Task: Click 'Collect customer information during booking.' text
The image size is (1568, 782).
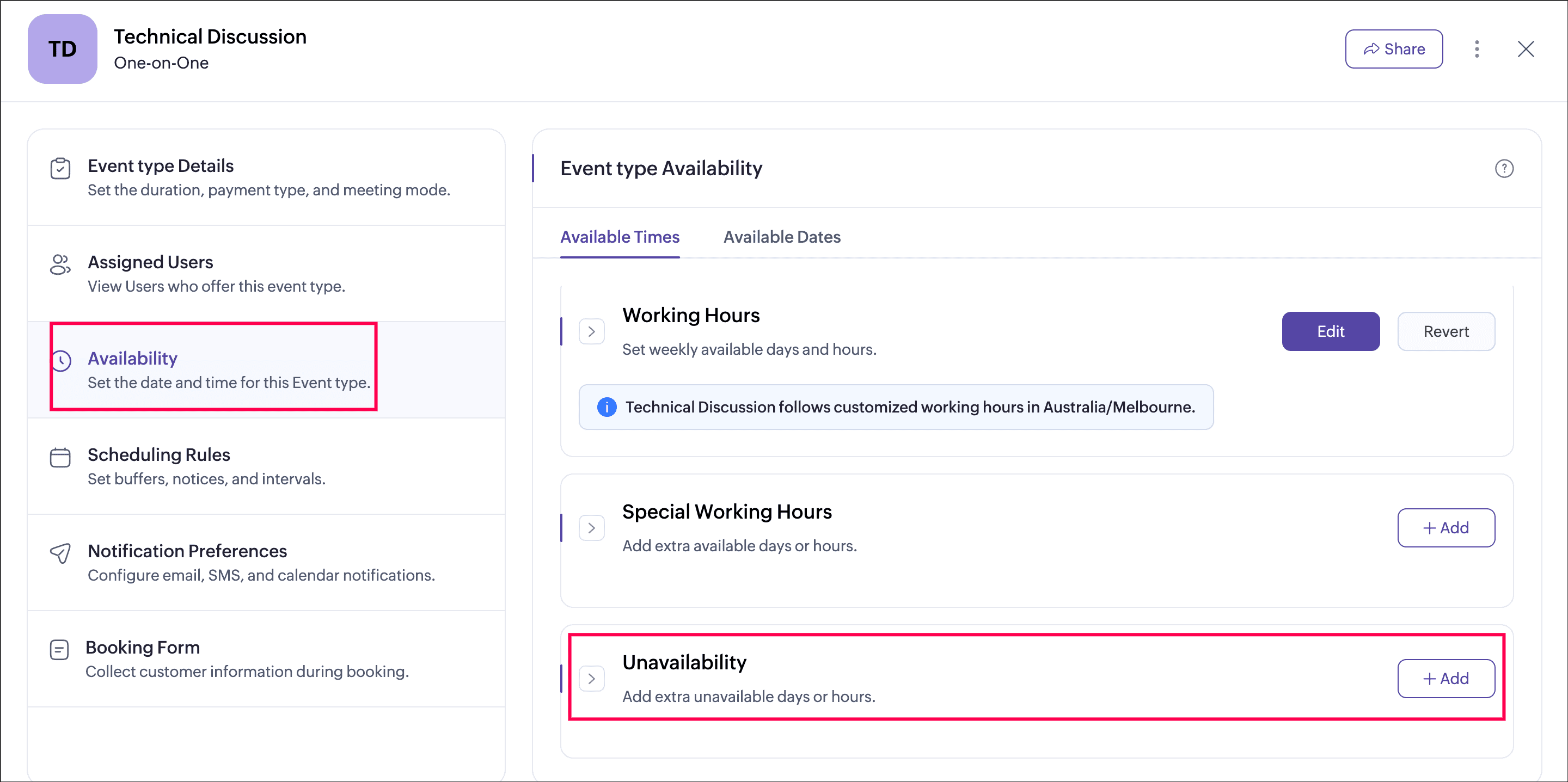Action: (247, 671)
